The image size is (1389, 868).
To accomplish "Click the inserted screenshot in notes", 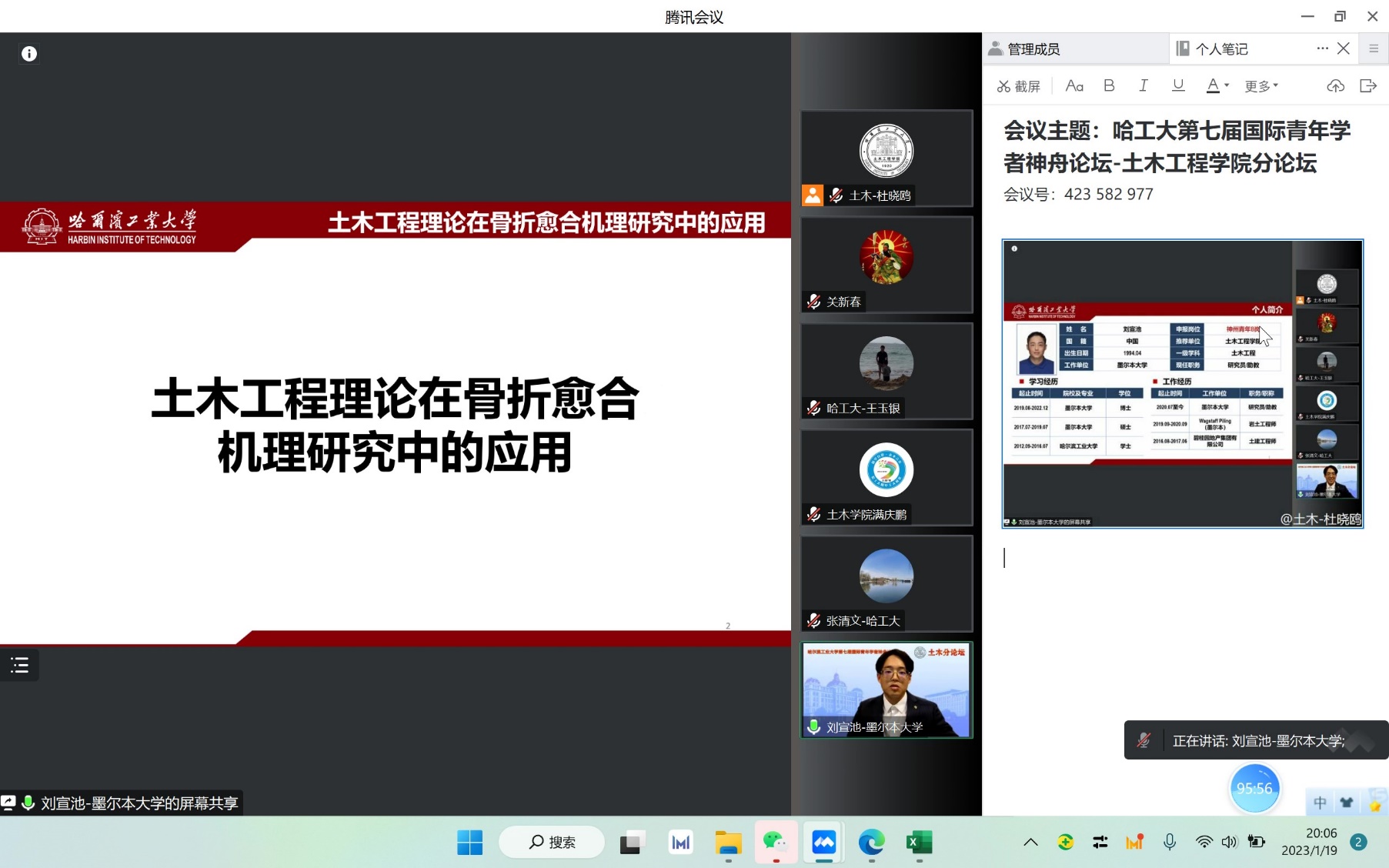I will pos(1182,383).
